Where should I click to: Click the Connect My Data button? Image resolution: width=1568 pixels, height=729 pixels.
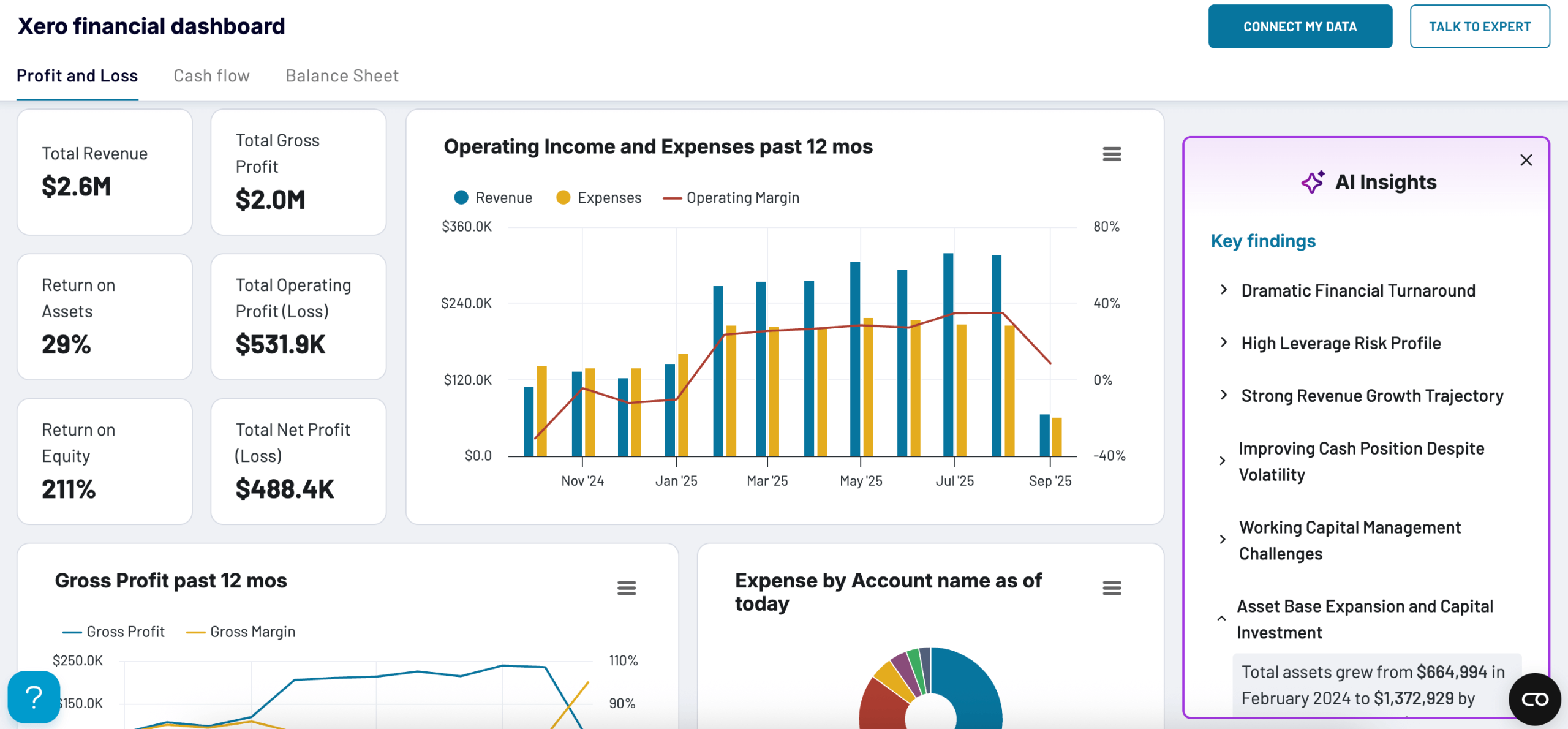(x=1300, y=26)
